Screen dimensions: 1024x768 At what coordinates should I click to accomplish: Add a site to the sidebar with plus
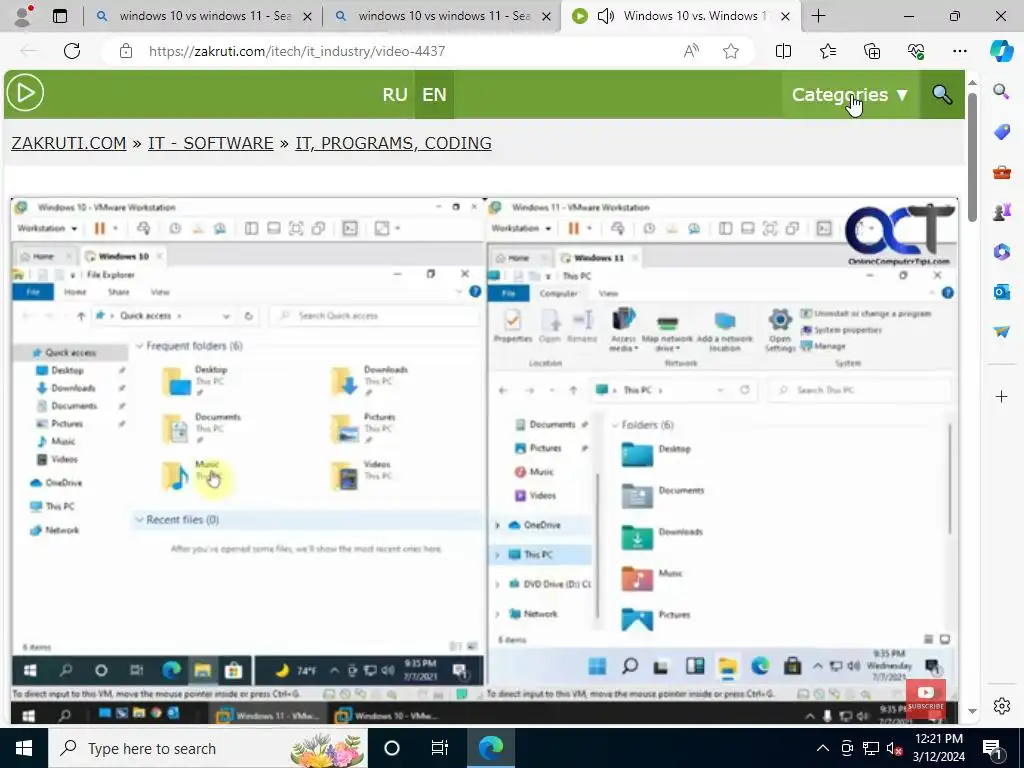(x=1001, y=396)
